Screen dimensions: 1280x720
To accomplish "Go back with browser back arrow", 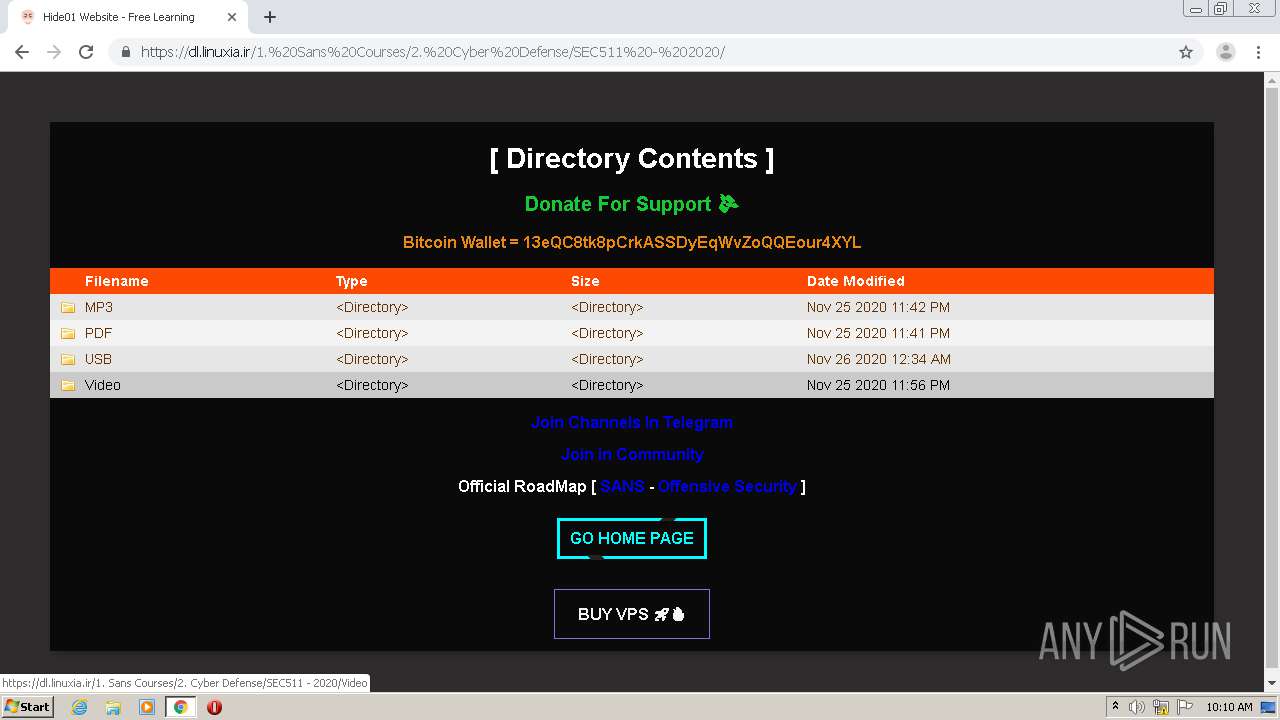I will tap(22, 52).
